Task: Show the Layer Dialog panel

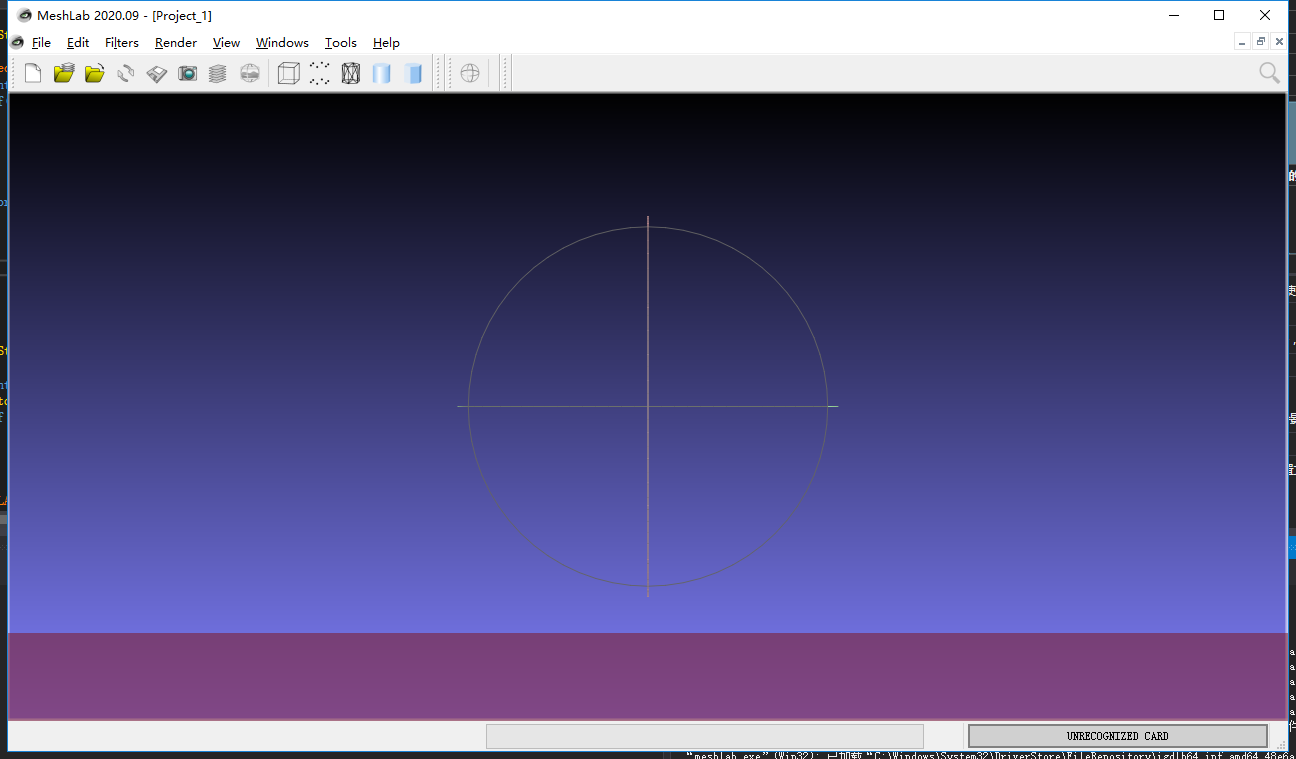Action: (218, 72)
